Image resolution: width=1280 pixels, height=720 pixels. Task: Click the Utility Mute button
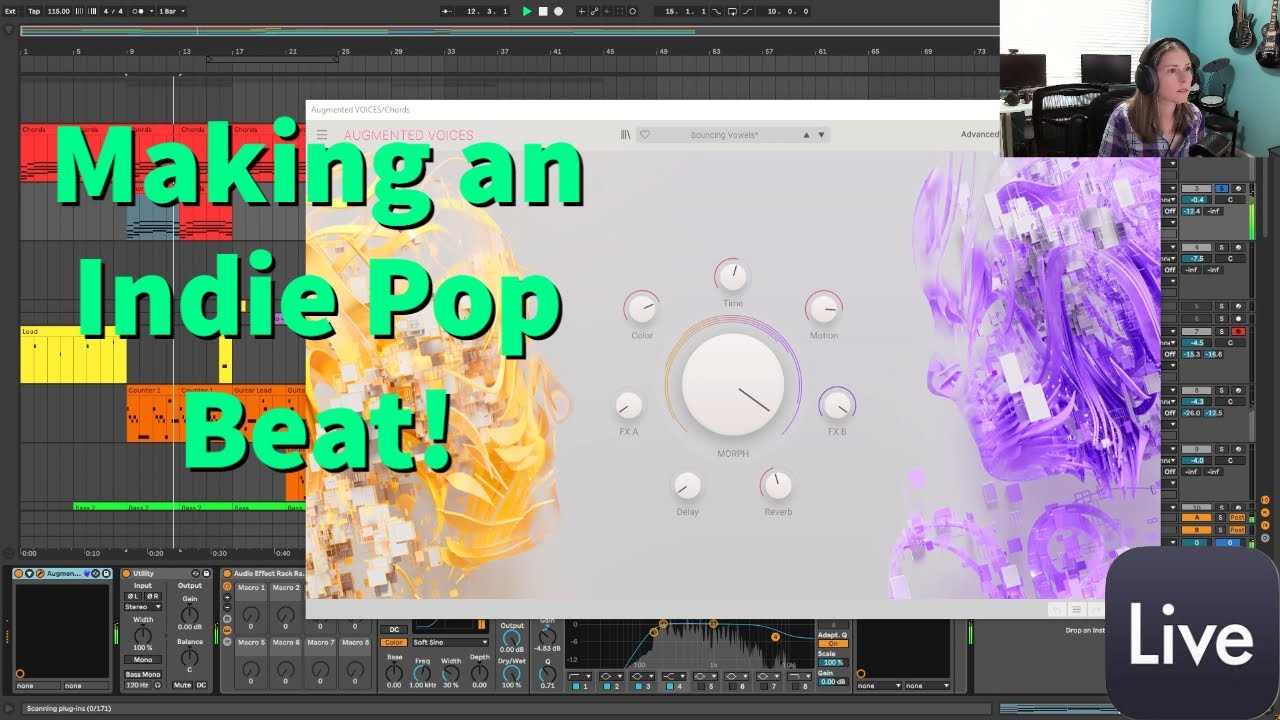[181, 685]
